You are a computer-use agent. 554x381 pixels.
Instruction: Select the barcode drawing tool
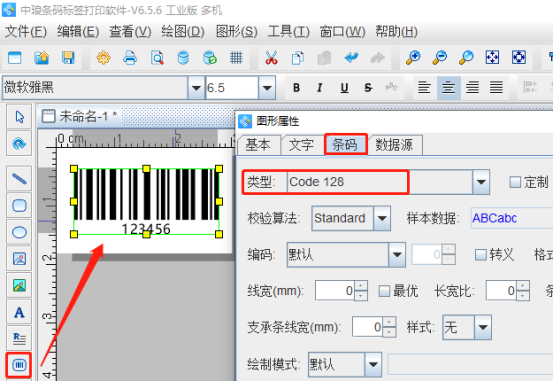click(x=19, y=365)
